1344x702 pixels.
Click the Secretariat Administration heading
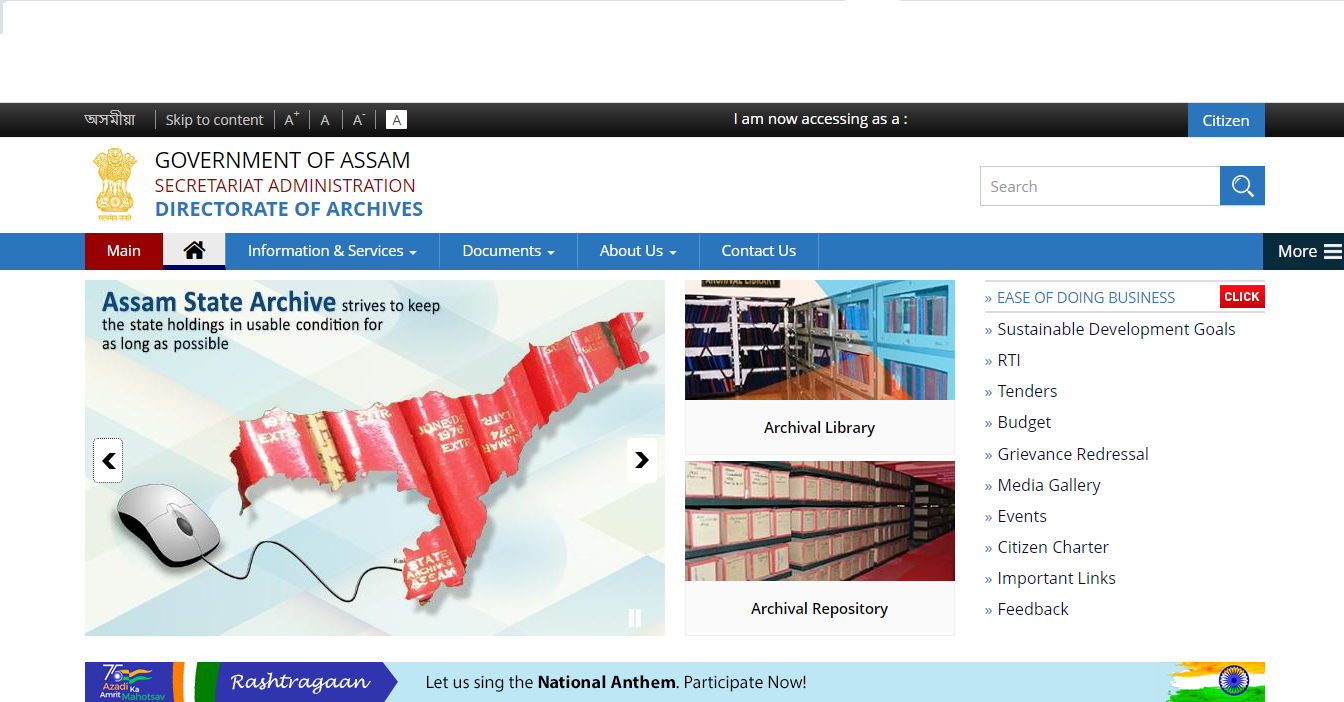(285, 185)
